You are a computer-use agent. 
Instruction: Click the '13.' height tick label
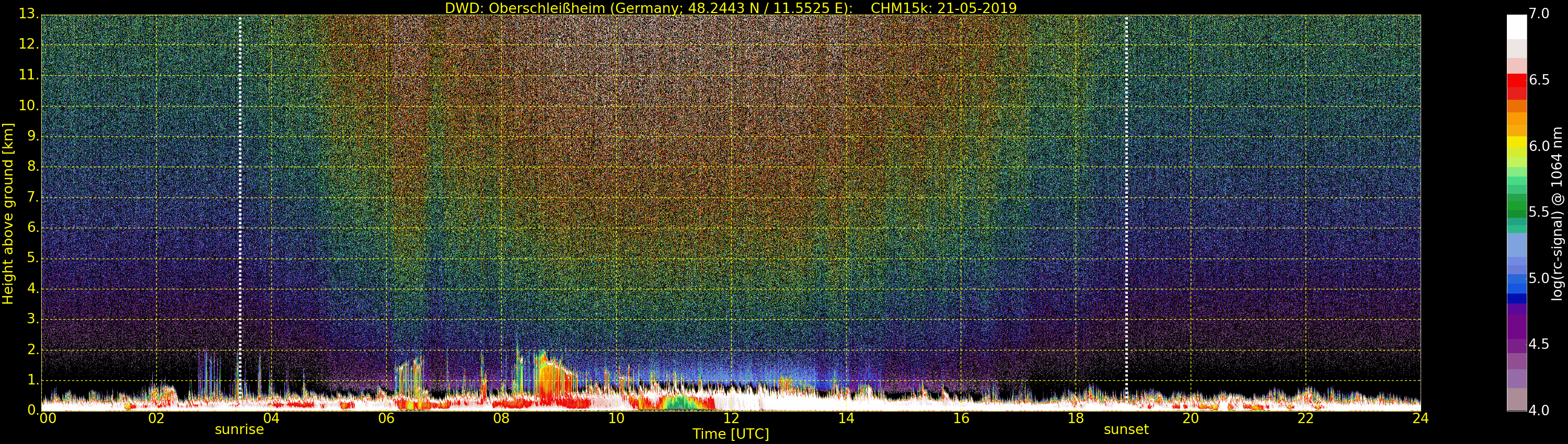[29, 14]
